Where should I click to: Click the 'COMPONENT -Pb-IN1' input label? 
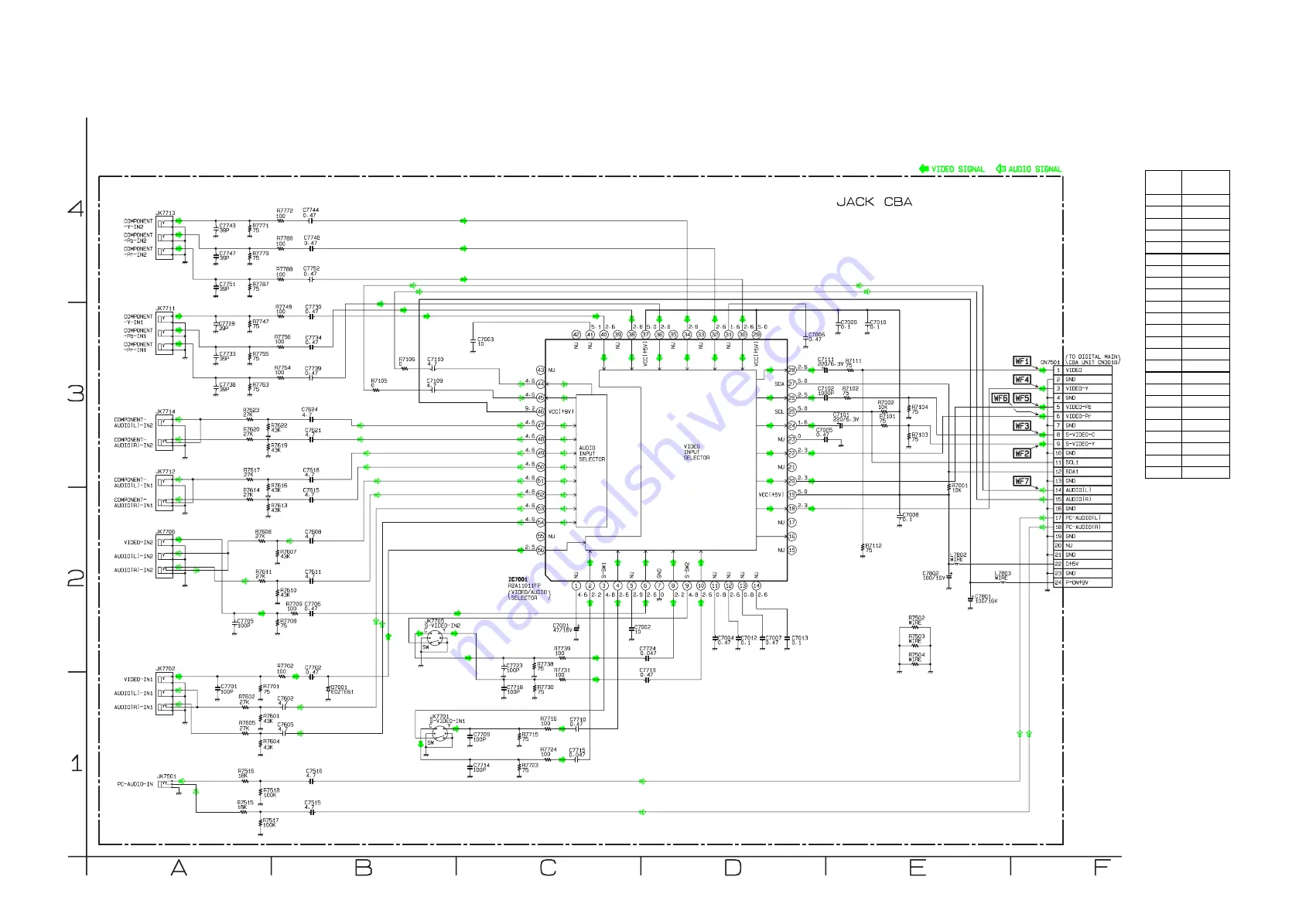(x=138, y=333)
